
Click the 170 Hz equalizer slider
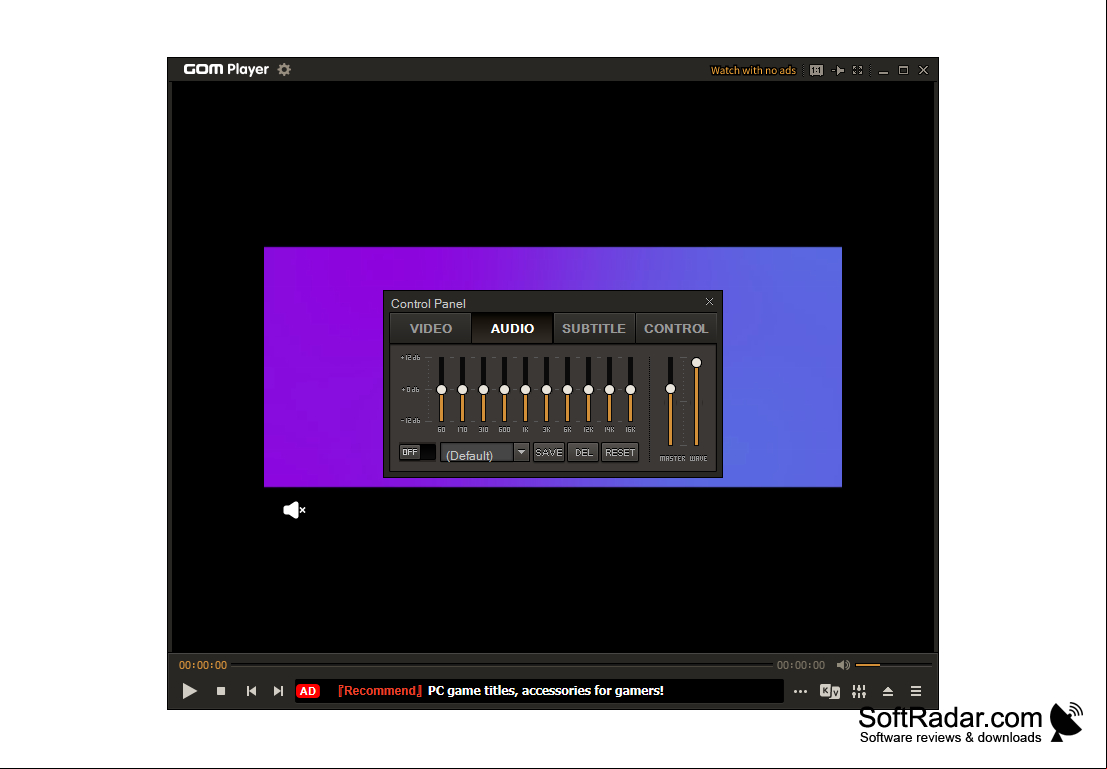[462, 389]
